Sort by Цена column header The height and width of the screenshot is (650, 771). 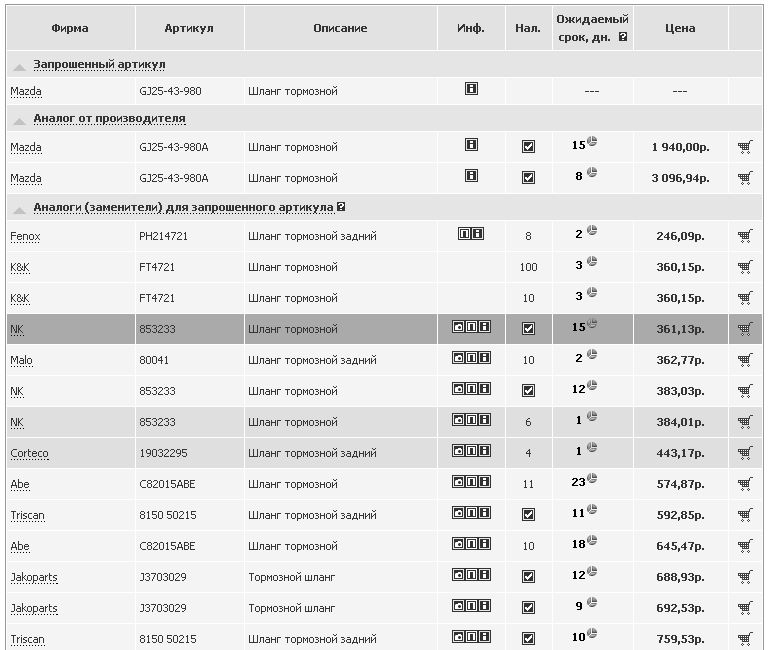click(680, 28)
